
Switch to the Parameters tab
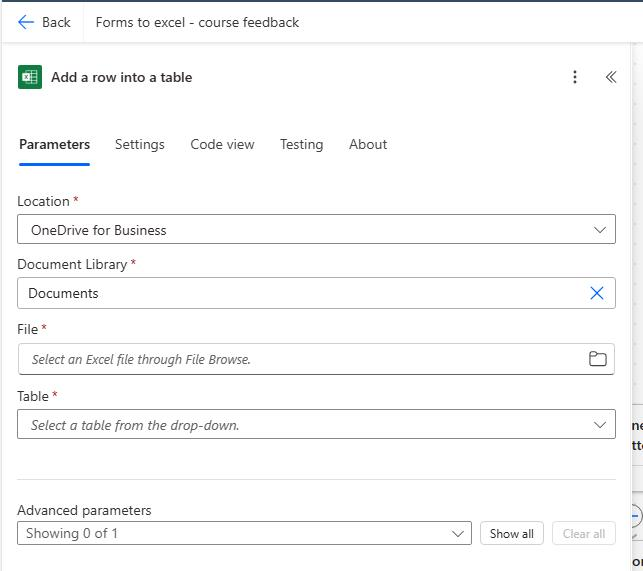tap(54, 144)
